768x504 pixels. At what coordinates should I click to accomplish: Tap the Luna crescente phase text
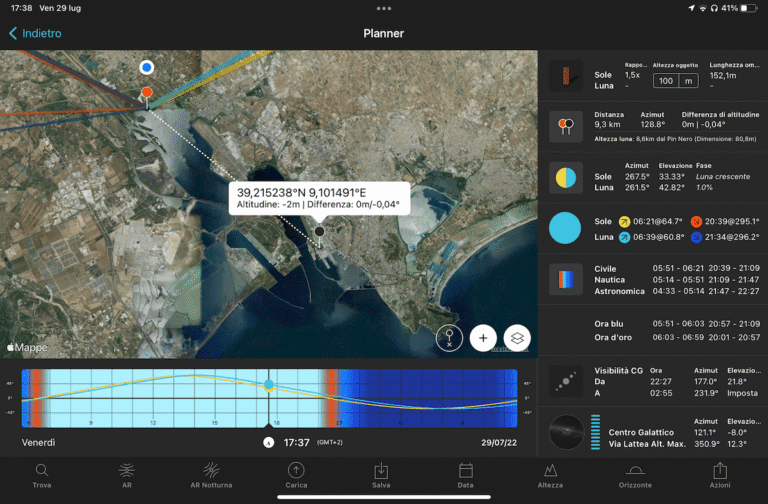[723, 176]
